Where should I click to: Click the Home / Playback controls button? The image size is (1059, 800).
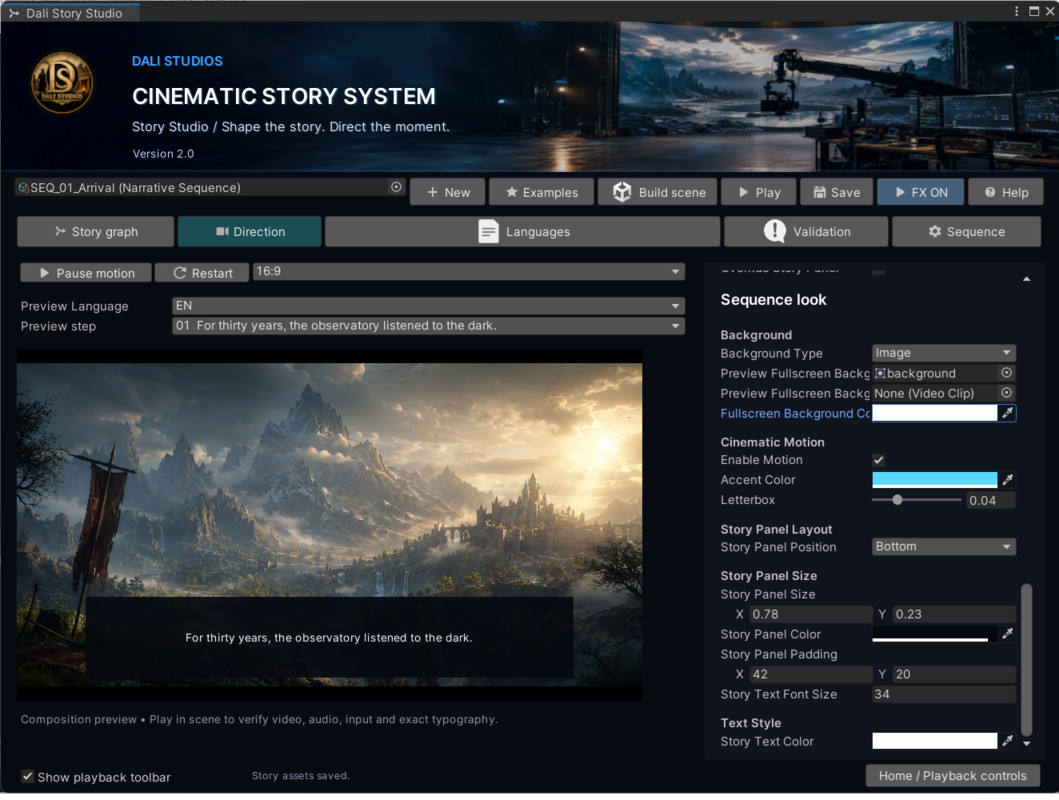click(952, 776)
